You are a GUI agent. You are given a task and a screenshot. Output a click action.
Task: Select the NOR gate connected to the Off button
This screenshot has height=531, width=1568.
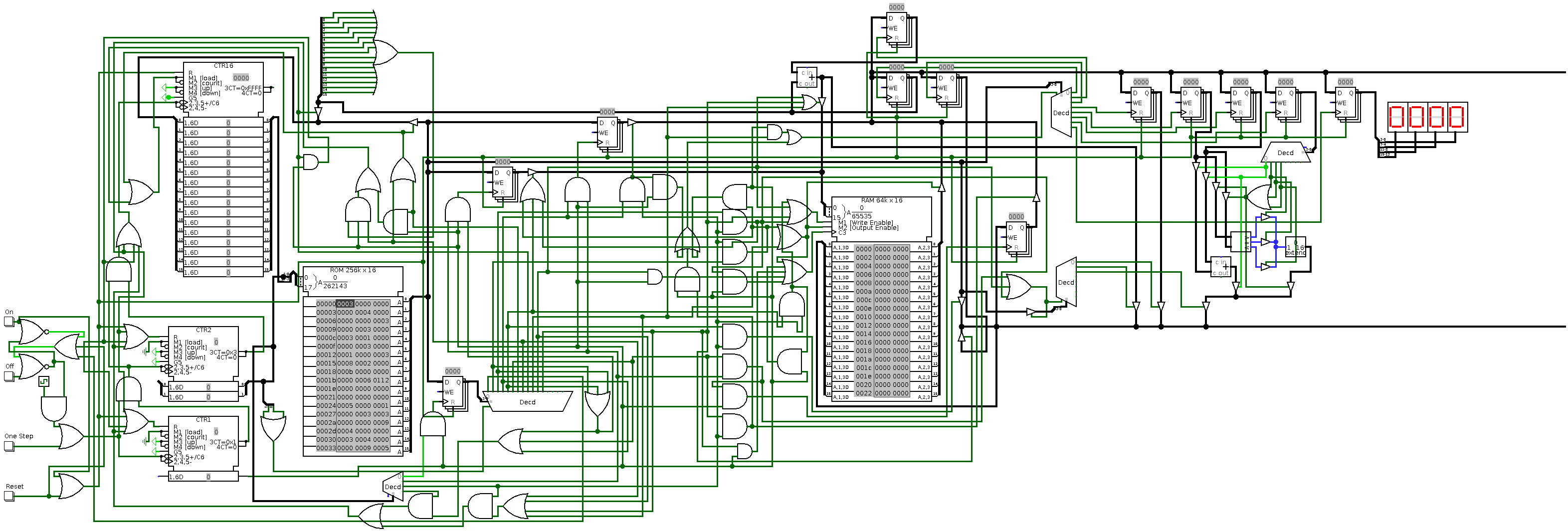point(32,366)
